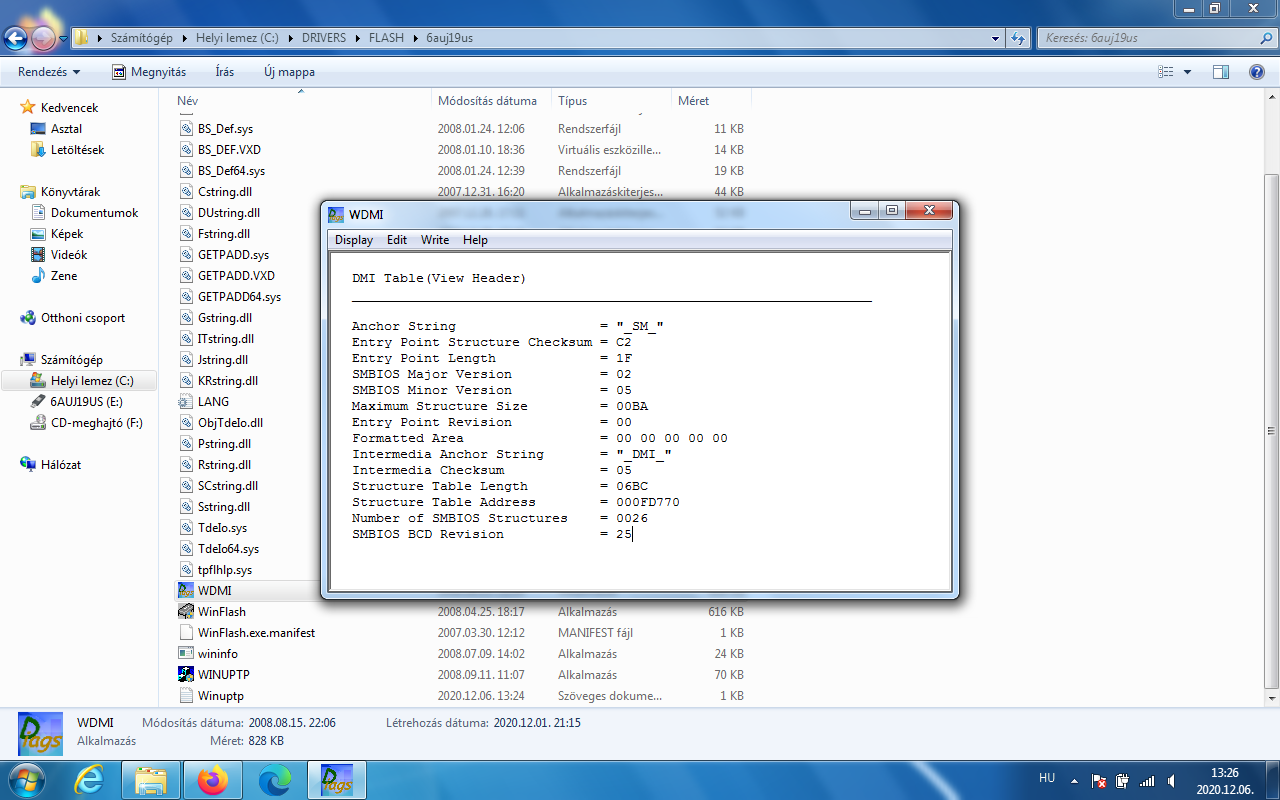Select the WinFlash.exe.manifest file icon

click(x=186, y=633)
